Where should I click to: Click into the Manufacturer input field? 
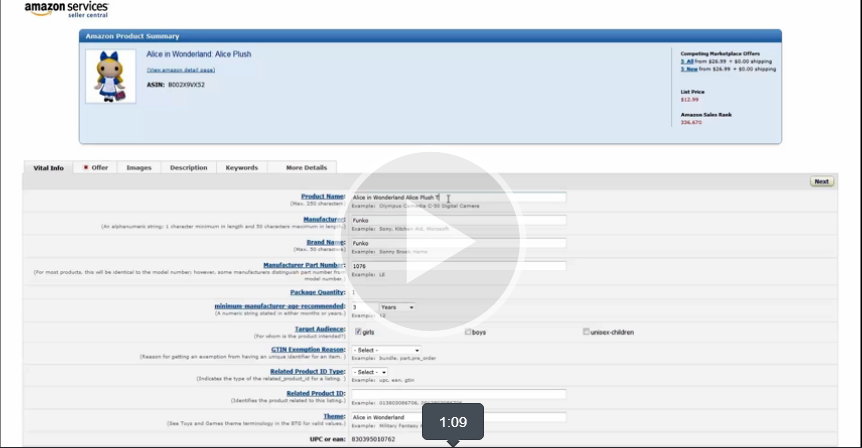pos(458,220)
